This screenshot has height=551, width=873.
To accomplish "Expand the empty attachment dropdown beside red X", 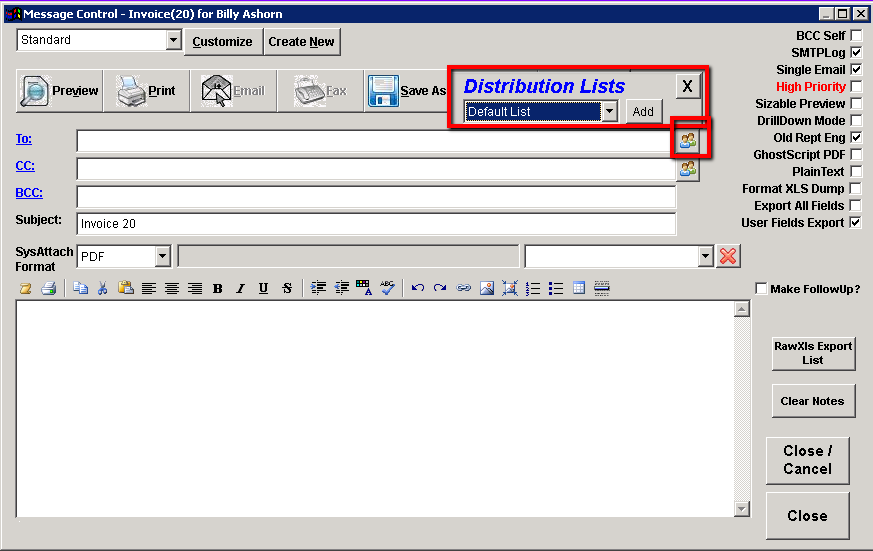I will tap(706, 257).
